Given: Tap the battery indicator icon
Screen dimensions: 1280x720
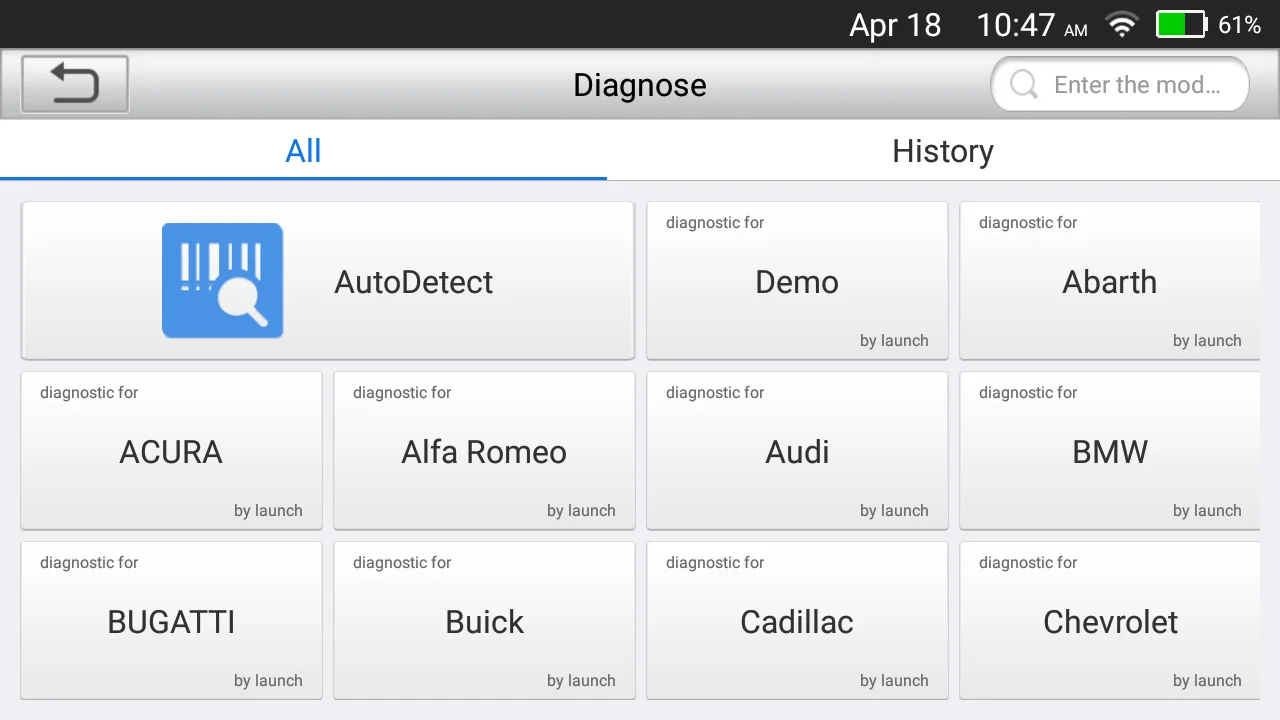Looking at the screenshot, I should coord(1181,25).
